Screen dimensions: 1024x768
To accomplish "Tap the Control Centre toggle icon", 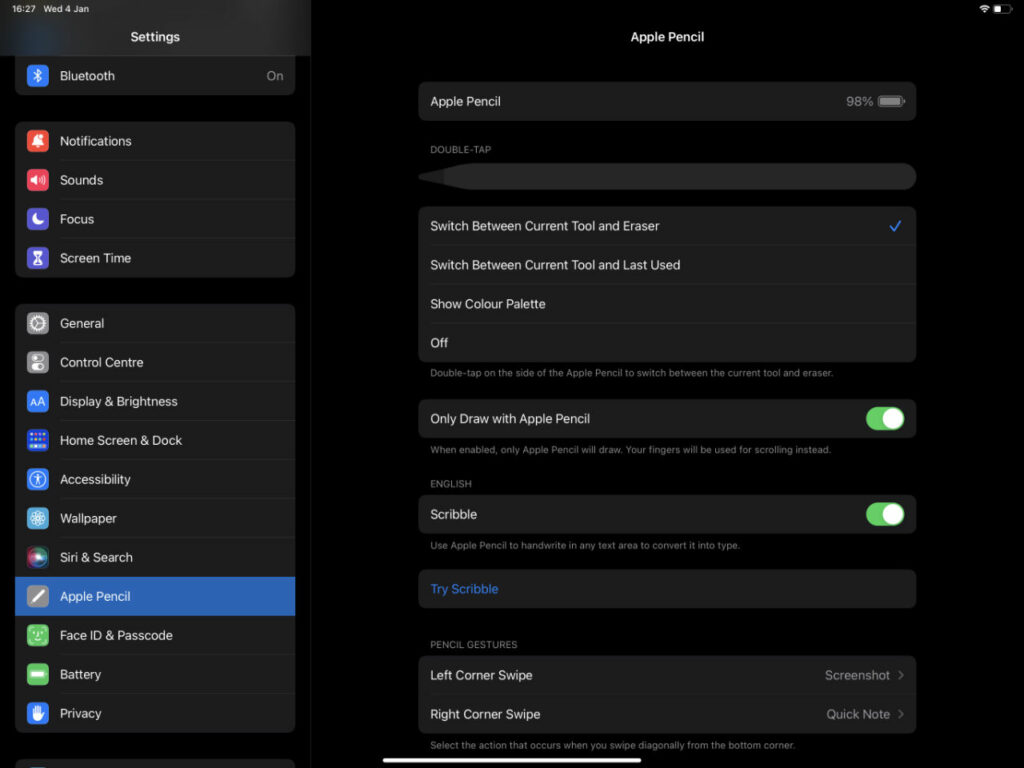I will click(x=38, y=362).
